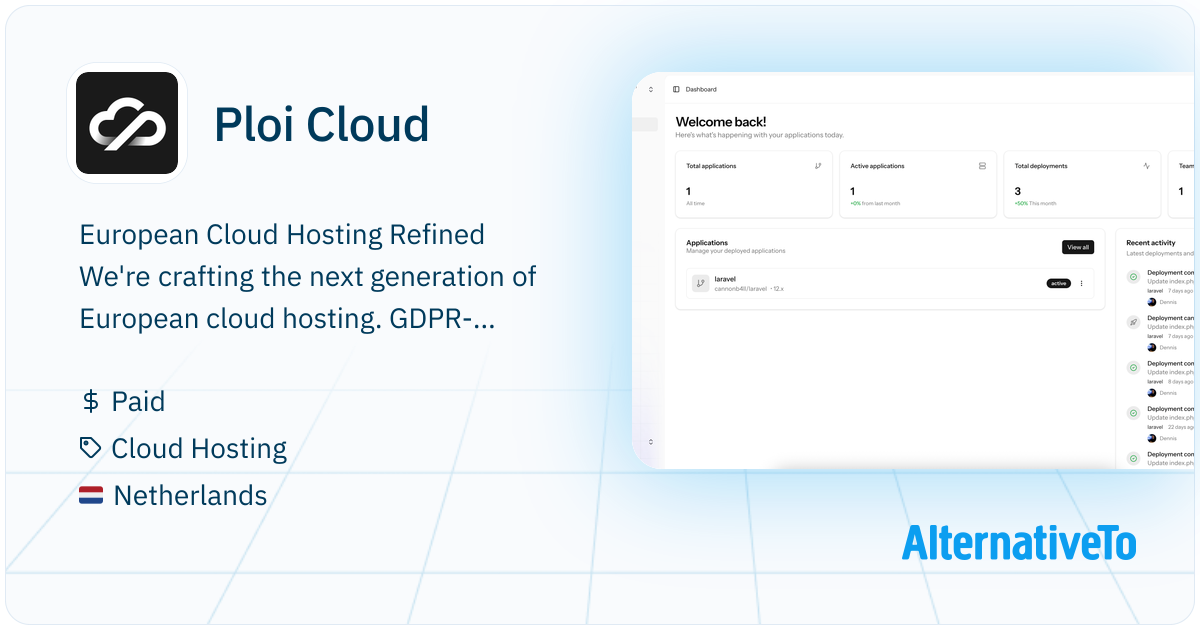Screen dimensions: 1200x630
Task: Click the View all button
Action: 1078,247
